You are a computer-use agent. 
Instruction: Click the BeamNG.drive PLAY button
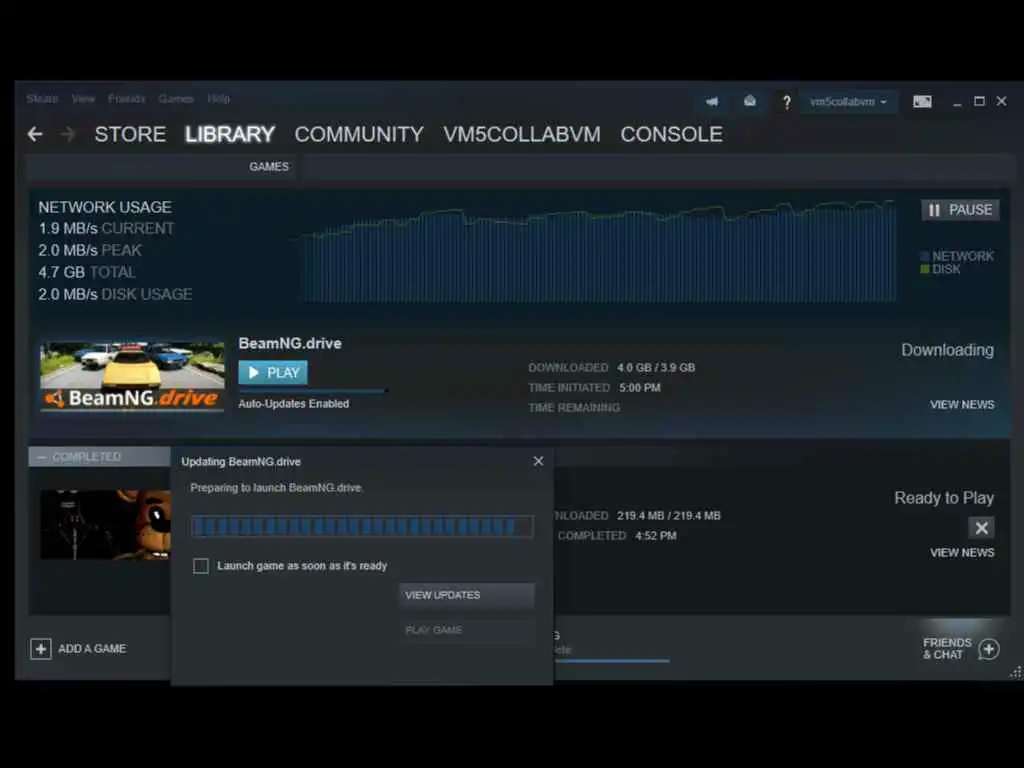[273, 372]
